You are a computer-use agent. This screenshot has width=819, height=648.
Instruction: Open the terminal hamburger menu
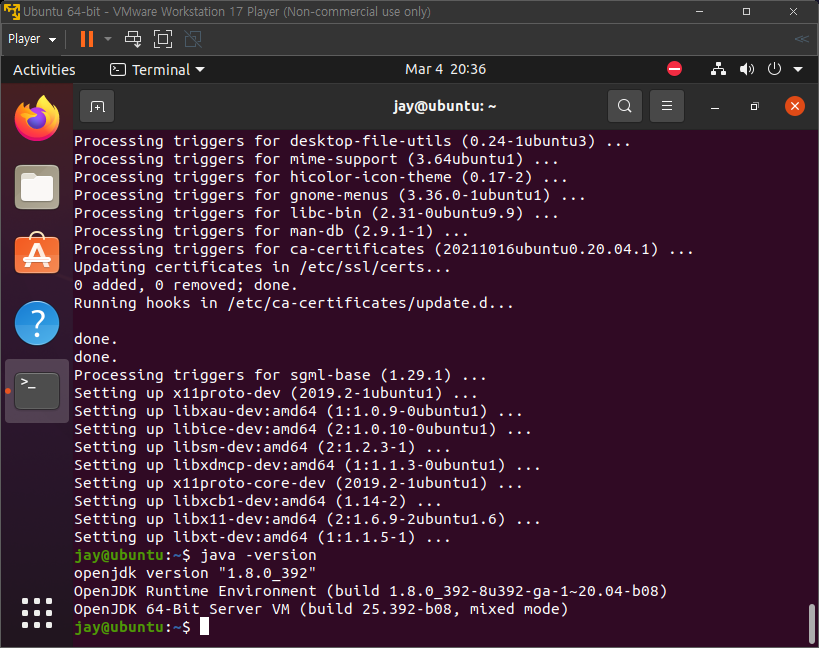[x=666, y=106]
